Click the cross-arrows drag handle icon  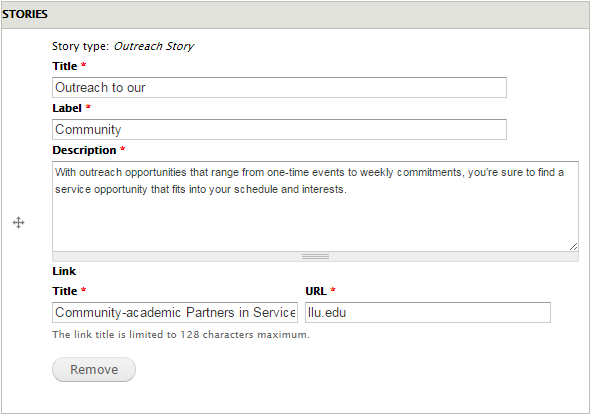[18, 222]
